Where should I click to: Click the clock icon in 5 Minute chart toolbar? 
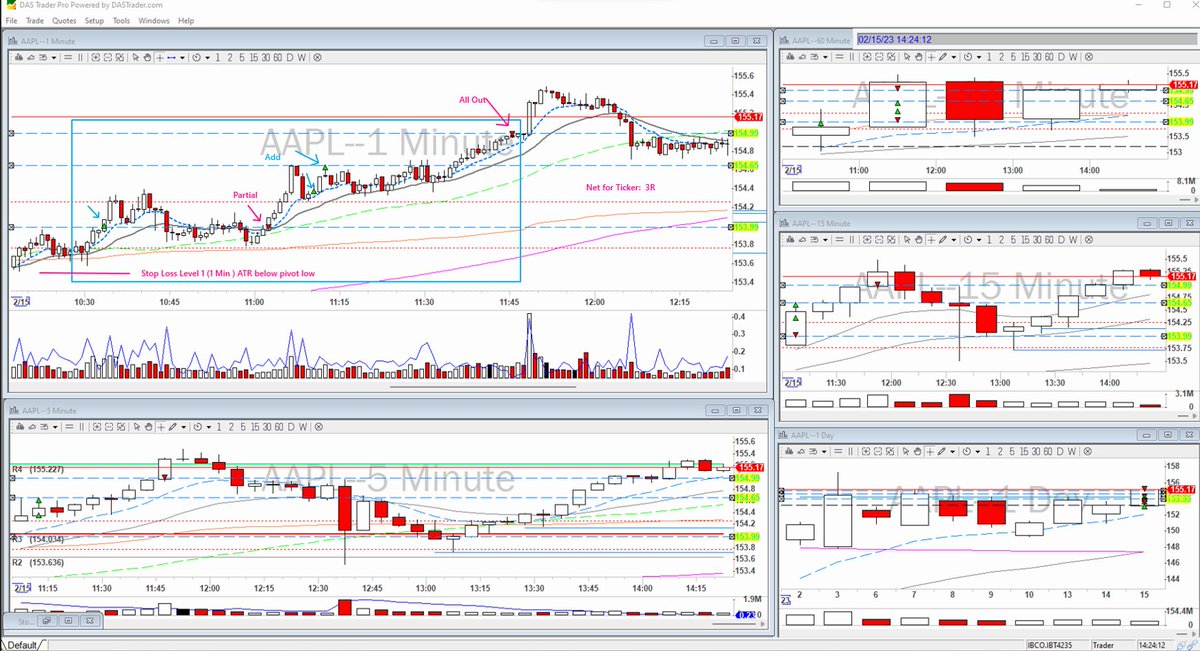[x=197, y=427]
